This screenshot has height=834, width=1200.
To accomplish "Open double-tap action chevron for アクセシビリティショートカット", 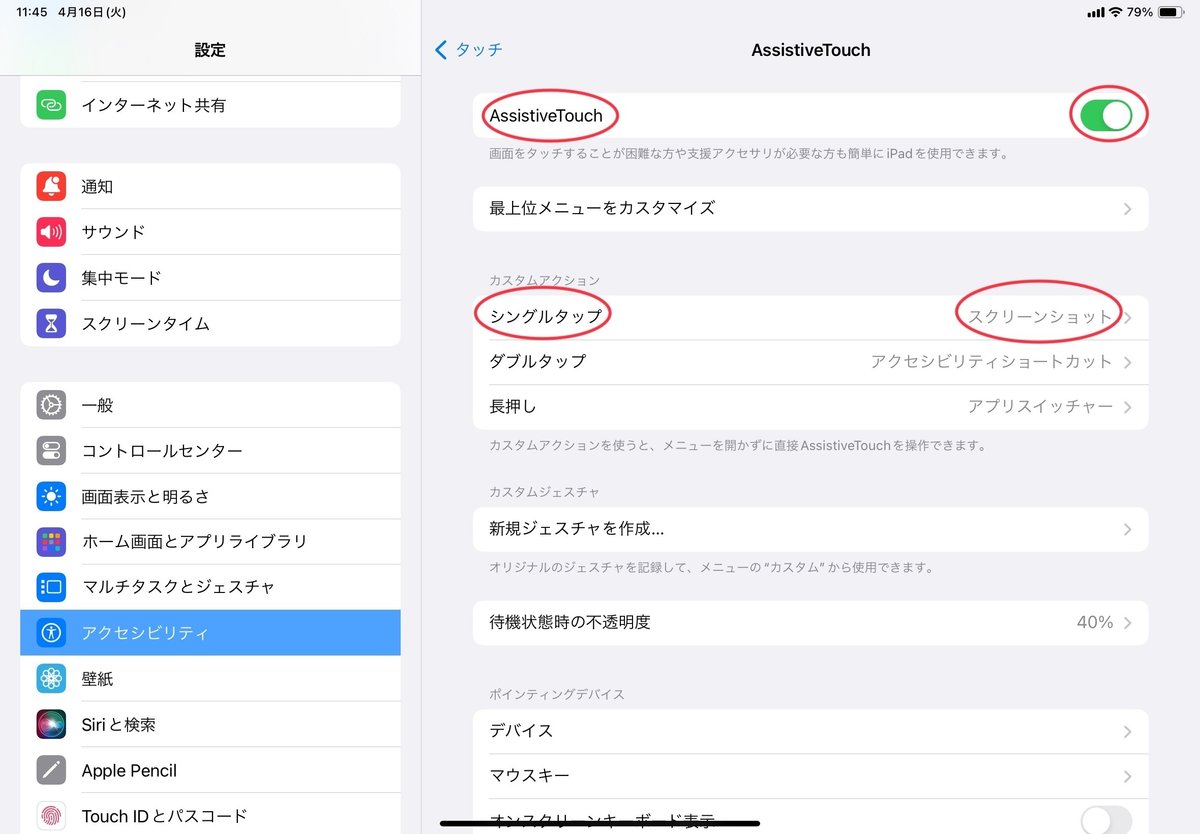I will [1127, 362].
